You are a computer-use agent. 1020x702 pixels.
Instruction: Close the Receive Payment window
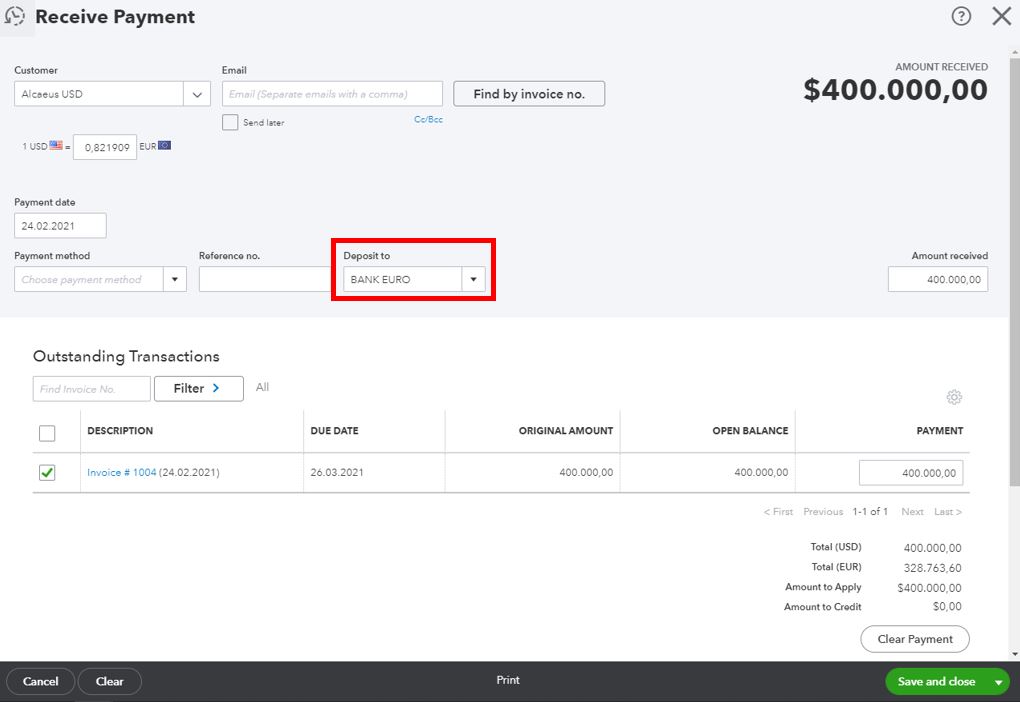point(1001,16)
